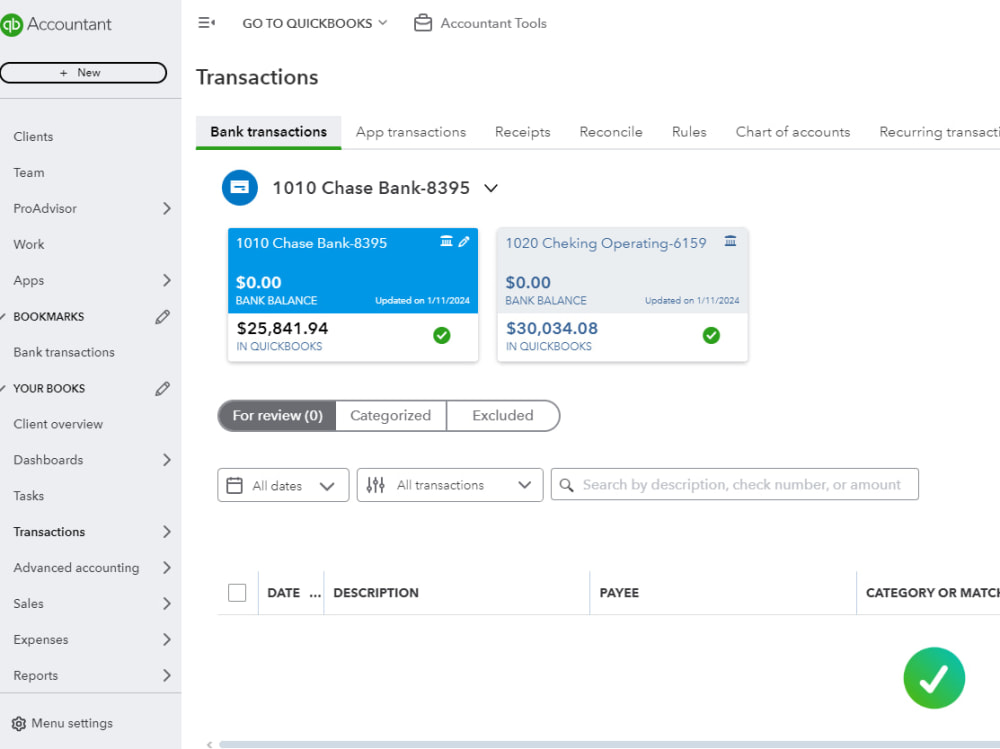Switch to the Reconcile tab

pos(610,132)
